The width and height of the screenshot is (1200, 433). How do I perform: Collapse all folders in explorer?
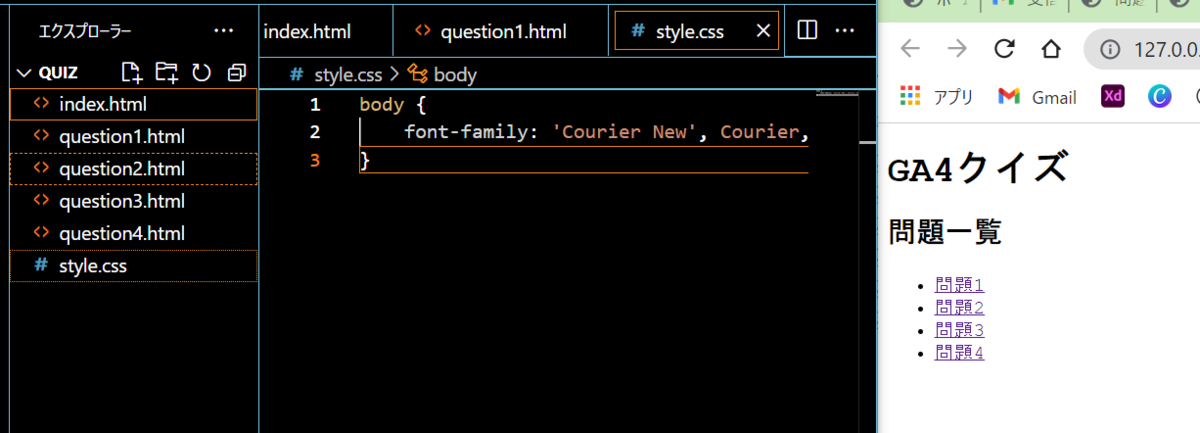[236, 72]
